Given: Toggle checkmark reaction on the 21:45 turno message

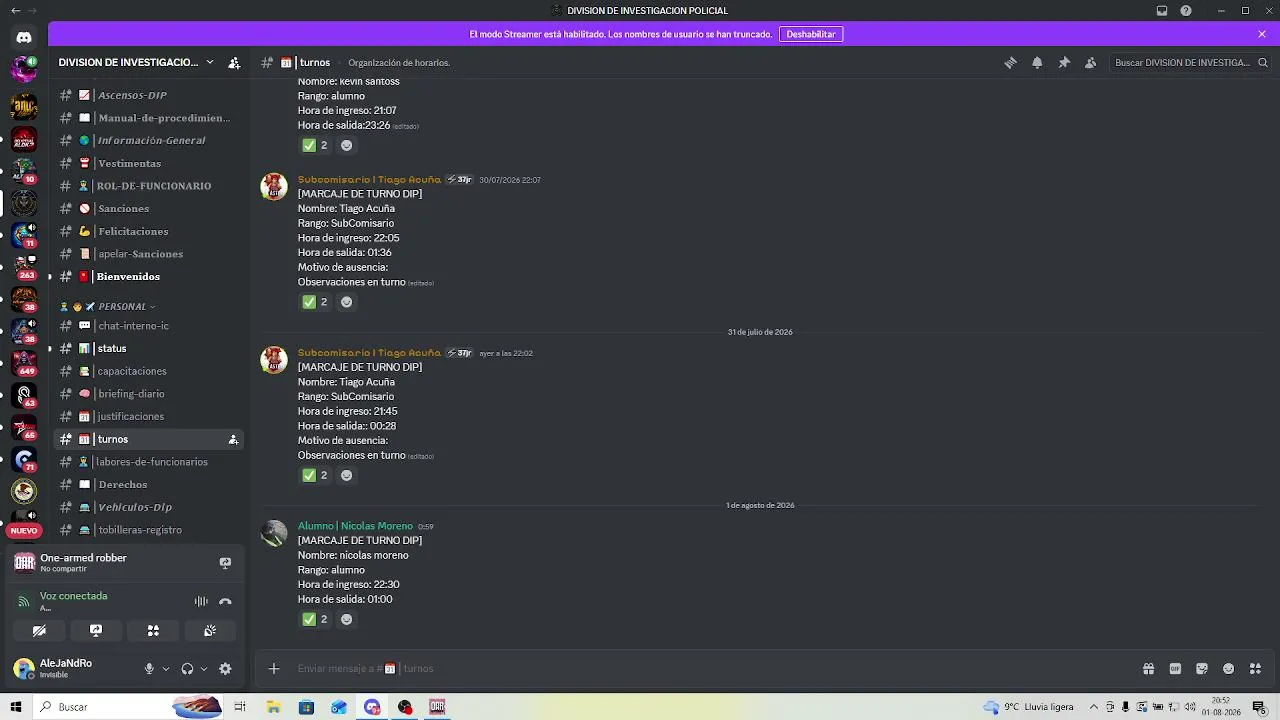Looking at the screenshot, I should pyautogui.click(x=315, y=475).
